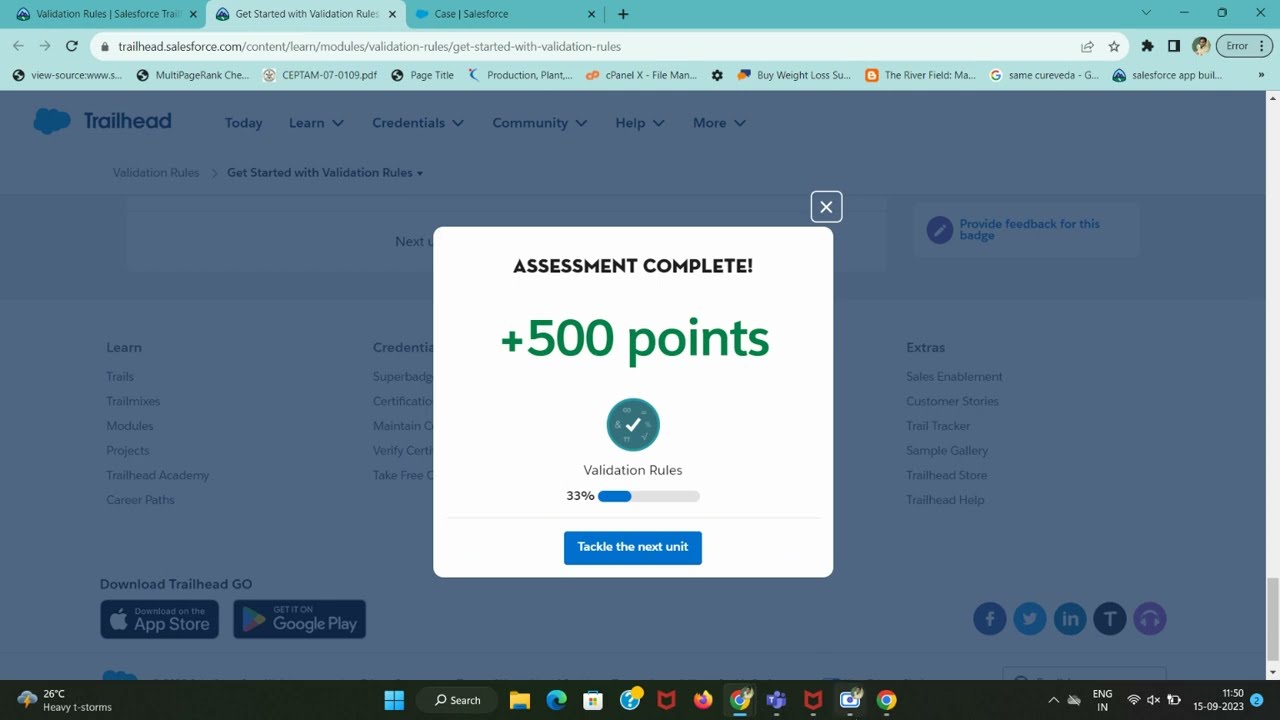Expand the Community dropdown menu
The height and width of the screenshot is (720, 1280).
(540, 123)
